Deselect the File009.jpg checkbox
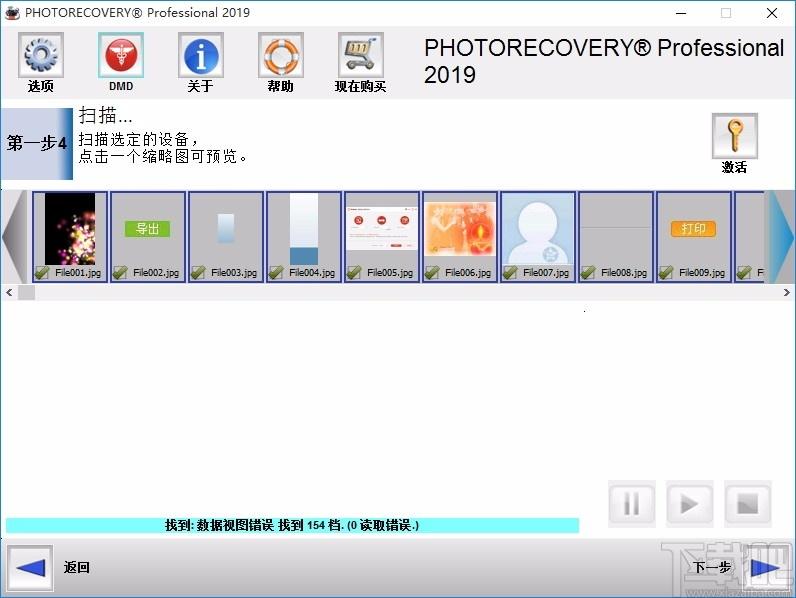 666,272
